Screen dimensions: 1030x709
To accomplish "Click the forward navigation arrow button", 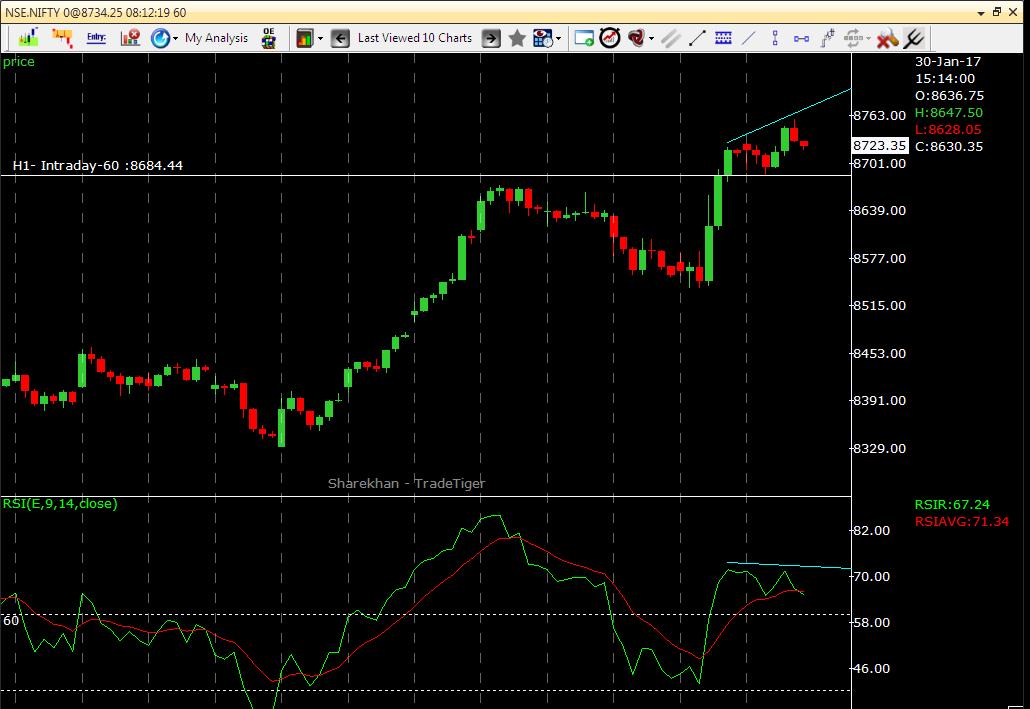I will (x=490, y=38).
